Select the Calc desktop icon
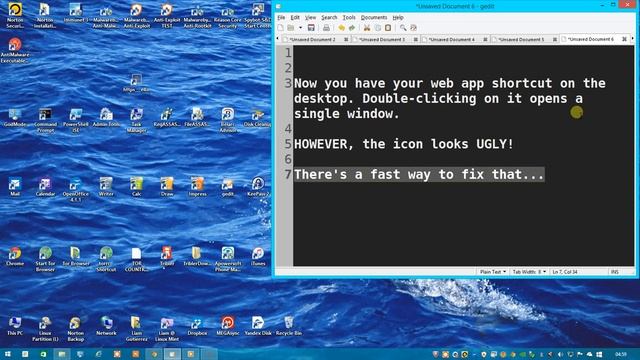640x360 pixels. (x=136, y=187)
